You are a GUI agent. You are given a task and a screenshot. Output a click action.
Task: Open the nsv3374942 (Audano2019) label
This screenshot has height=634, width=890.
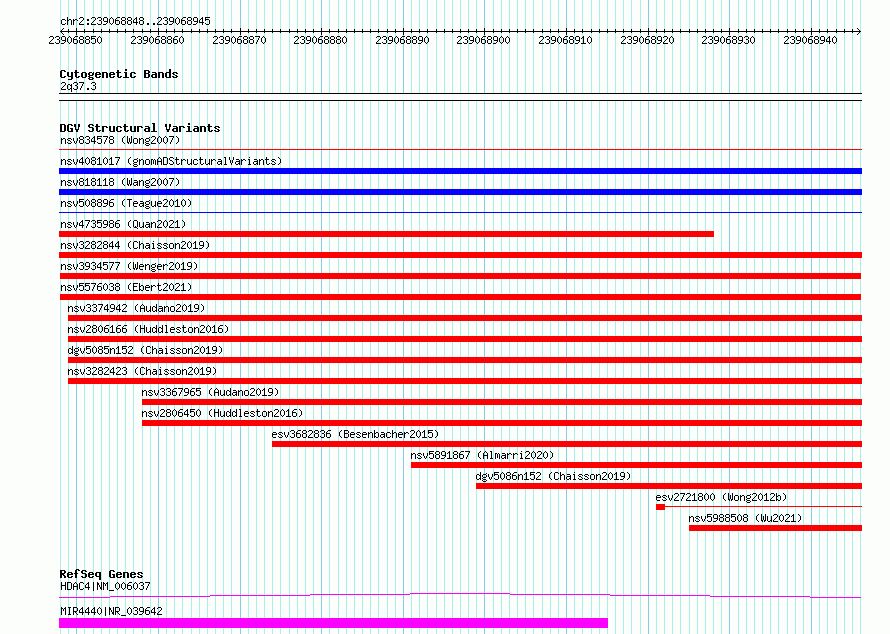pyautogui.click(x=136, y=308)
